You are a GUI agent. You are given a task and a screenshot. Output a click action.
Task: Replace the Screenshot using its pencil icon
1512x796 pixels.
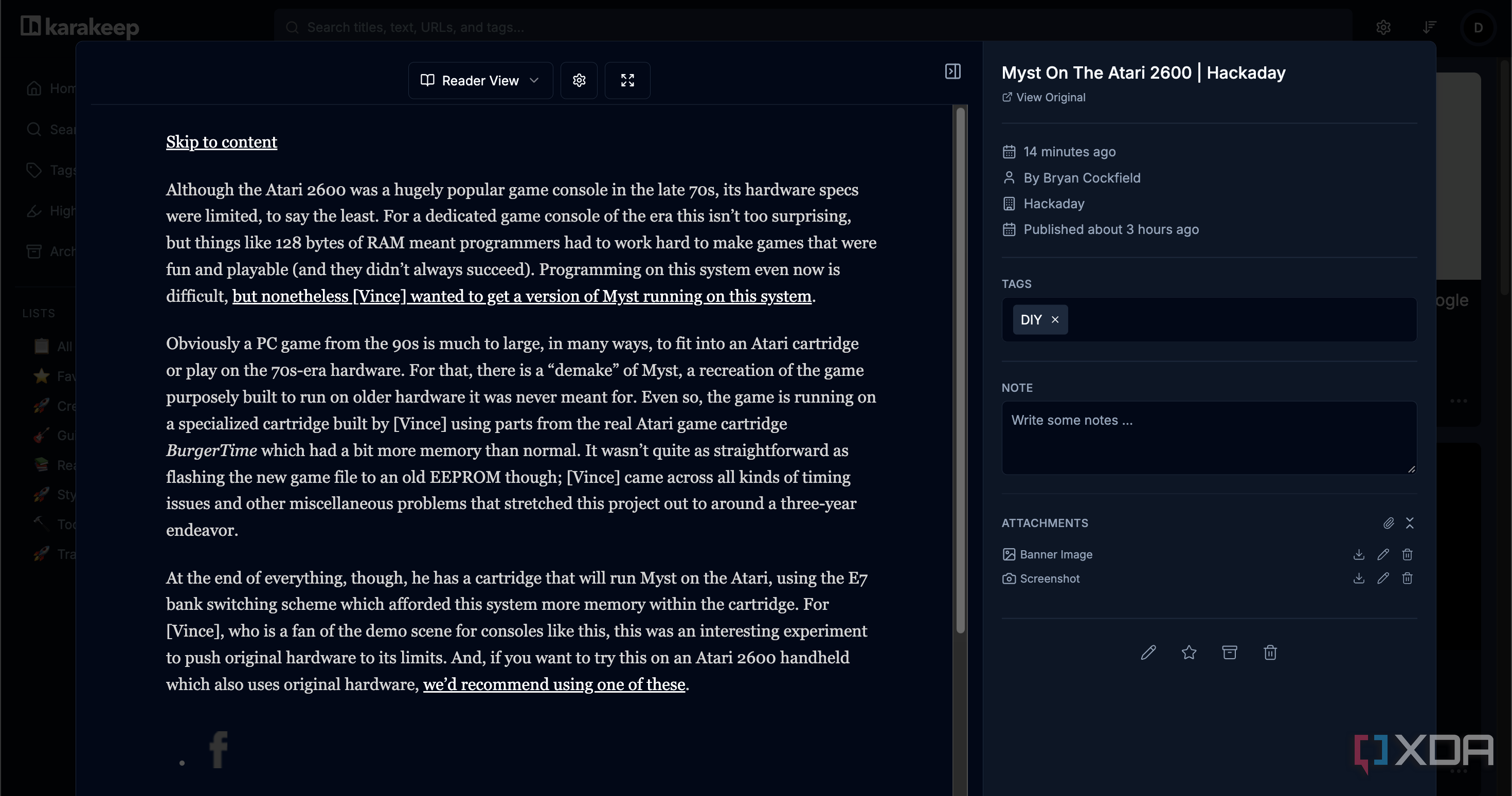coord(1383,578)
